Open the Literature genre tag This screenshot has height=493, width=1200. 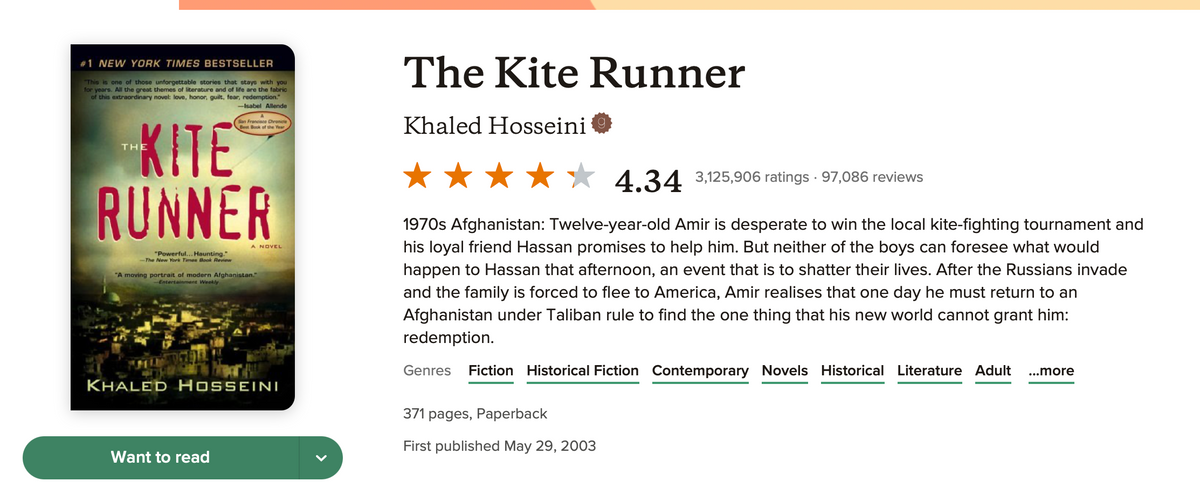929,371
